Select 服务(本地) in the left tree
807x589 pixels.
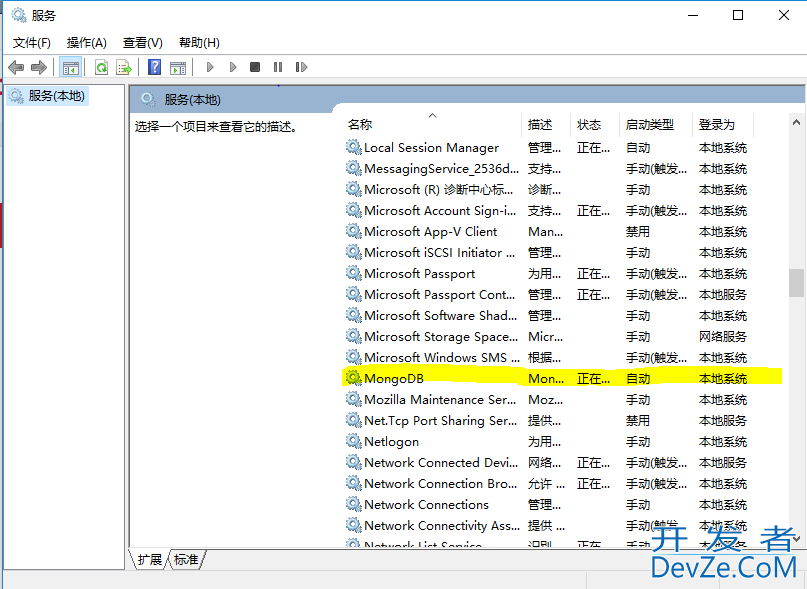pyautogui.click(x=57, y=96)
